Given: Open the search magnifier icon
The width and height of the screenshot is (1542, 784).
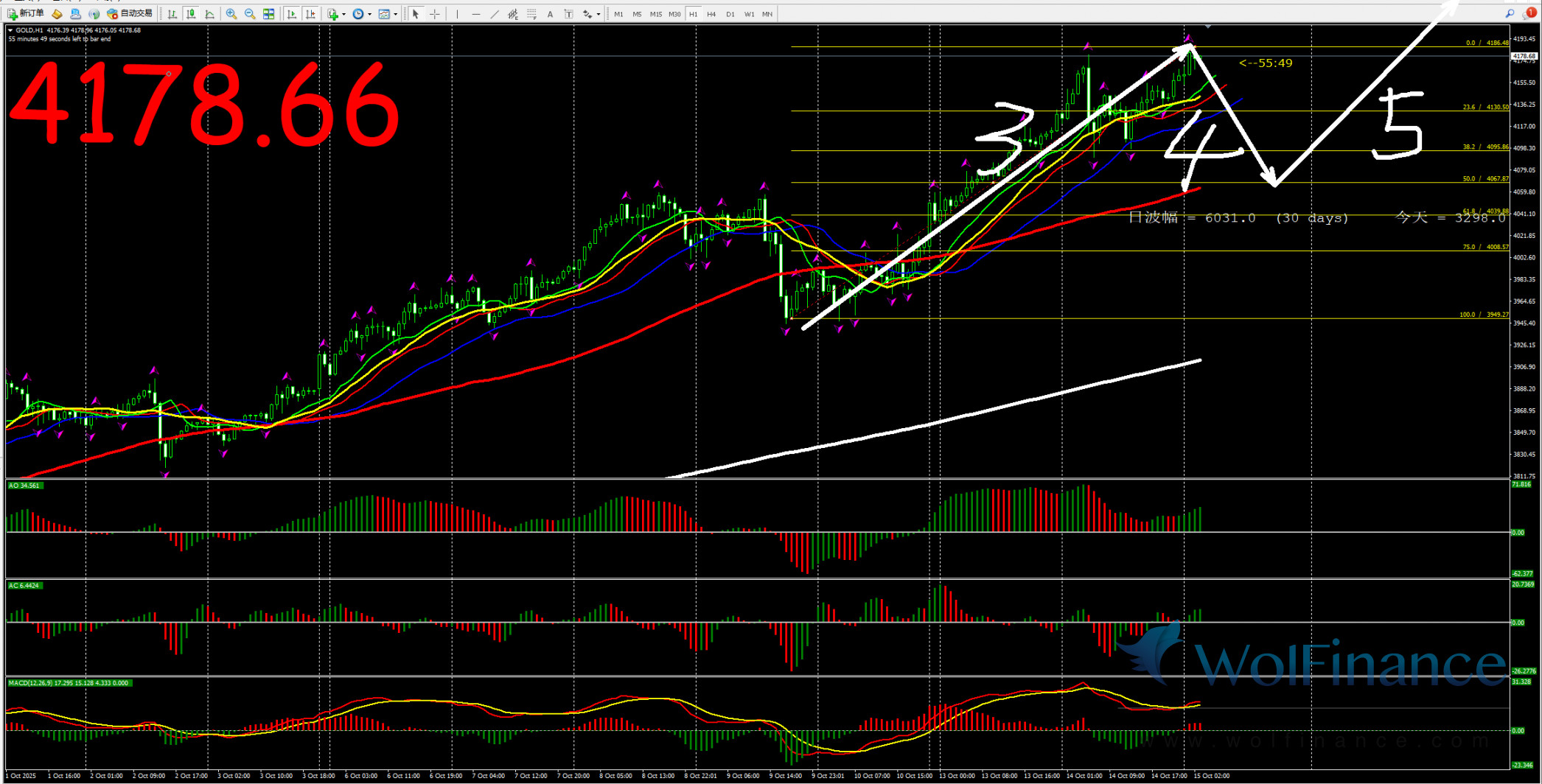Looking at the screenshot, I should [1510, 14].
